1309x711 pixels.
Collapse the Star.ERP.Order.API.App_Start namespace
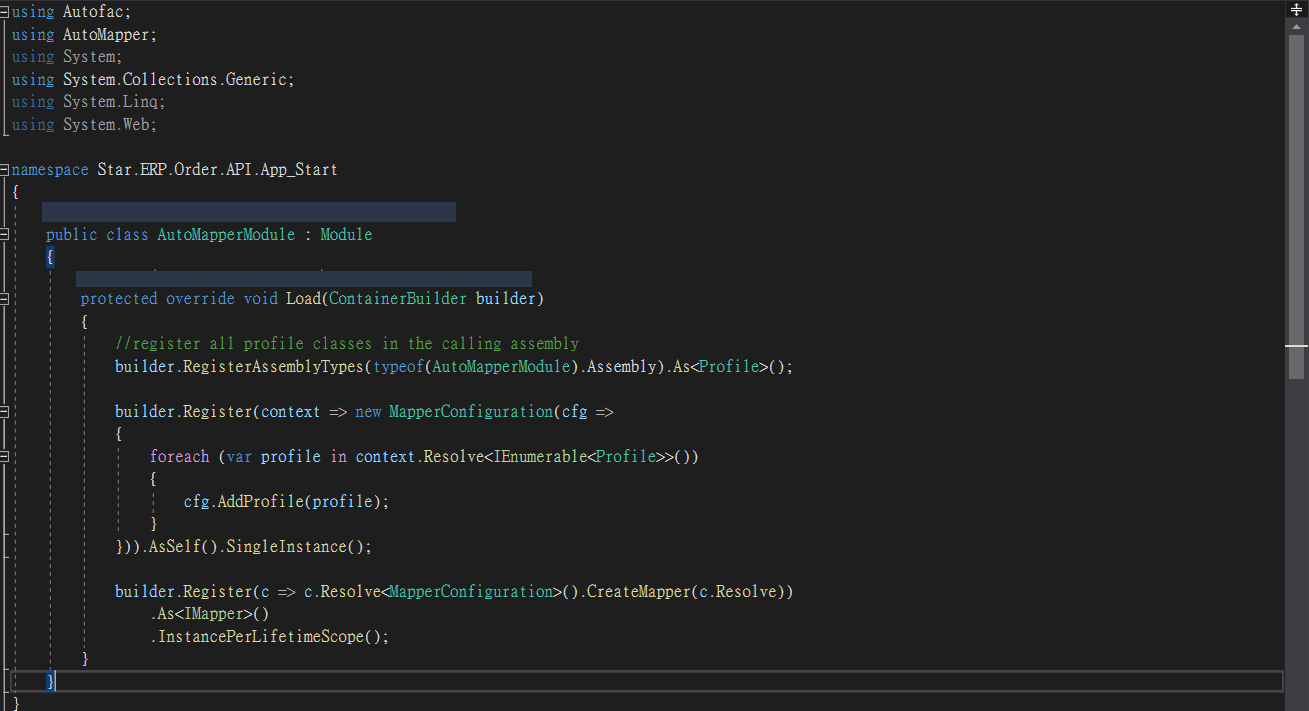(5, 170)
